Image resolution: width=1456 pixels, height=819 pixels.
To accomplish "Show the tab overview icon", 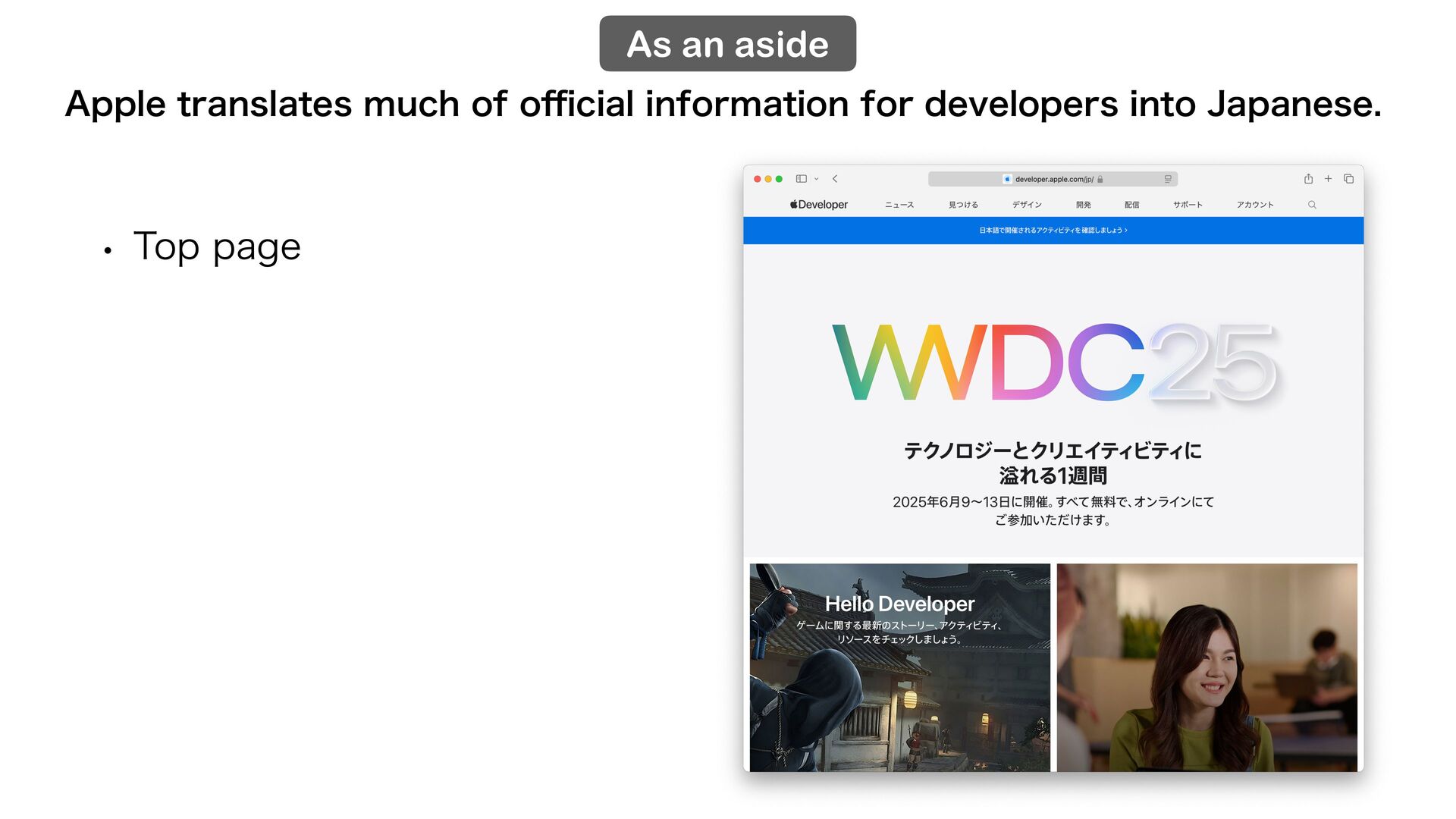I will (x=1348, y=179).
